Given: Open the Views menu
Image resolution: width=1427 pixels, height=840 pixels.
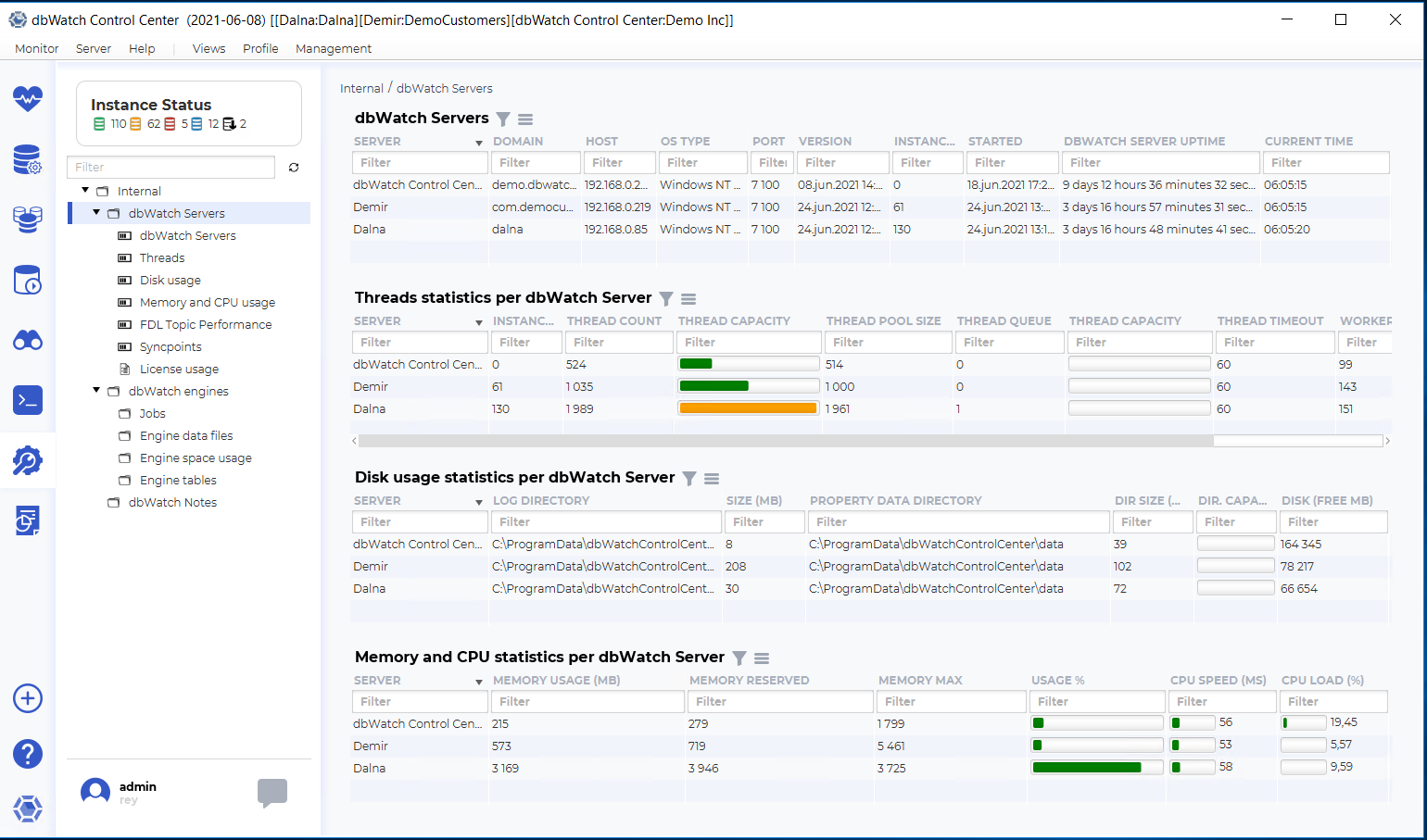Looking at the screenshot, I should pyautogui.click(x=208, y=48).
